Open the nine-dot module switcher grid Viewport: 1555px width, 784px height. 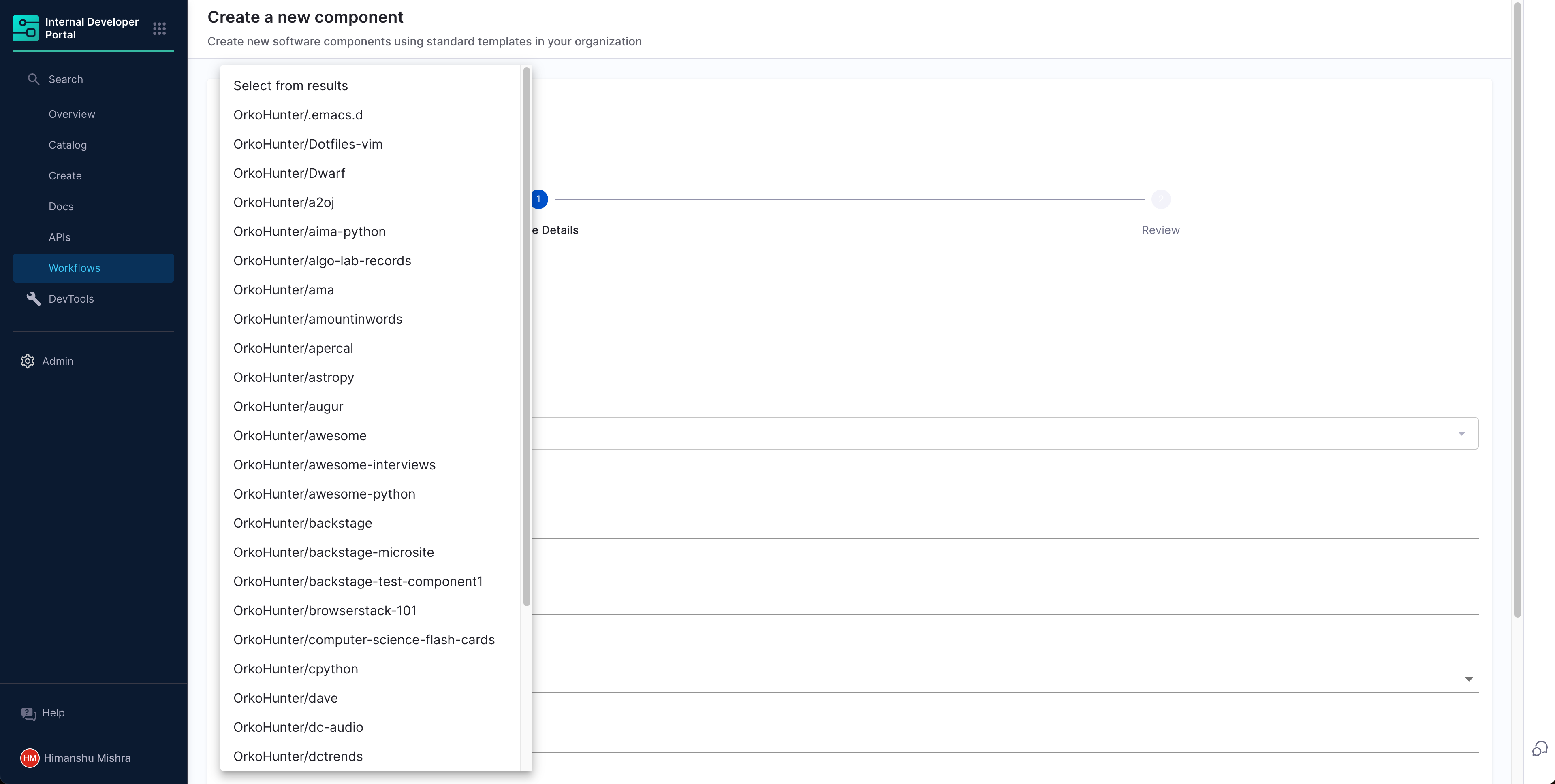[x=159, y=28]
